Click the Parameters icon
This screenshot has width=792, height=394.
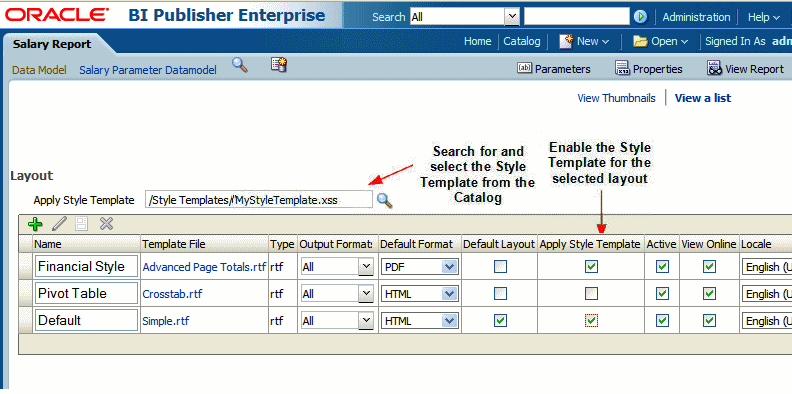(x=525, y=68)
